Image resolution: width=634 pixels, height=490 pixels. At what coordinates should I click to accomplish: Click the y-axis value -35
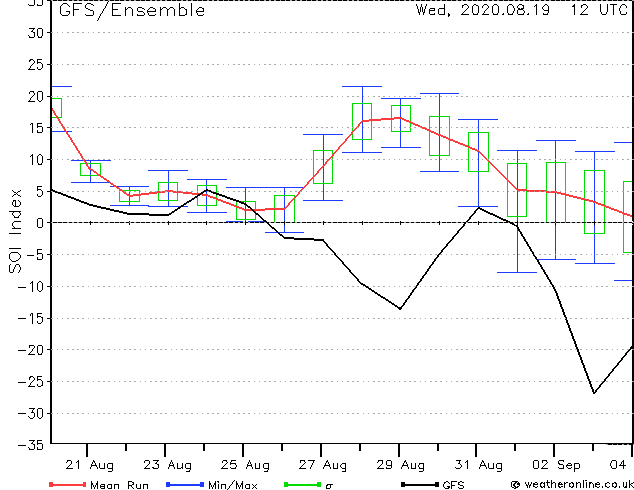[31, 445]
